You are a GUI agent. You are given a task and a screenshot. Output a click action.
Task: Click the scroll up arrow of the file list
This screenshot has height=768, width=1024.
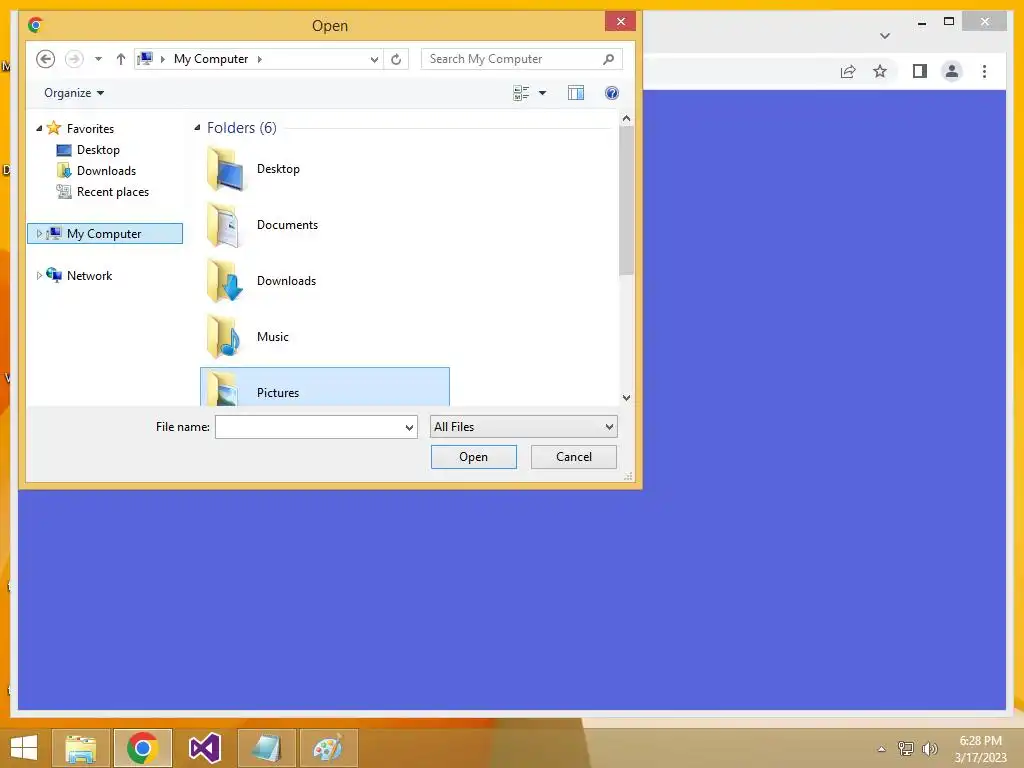pos(626,118)
